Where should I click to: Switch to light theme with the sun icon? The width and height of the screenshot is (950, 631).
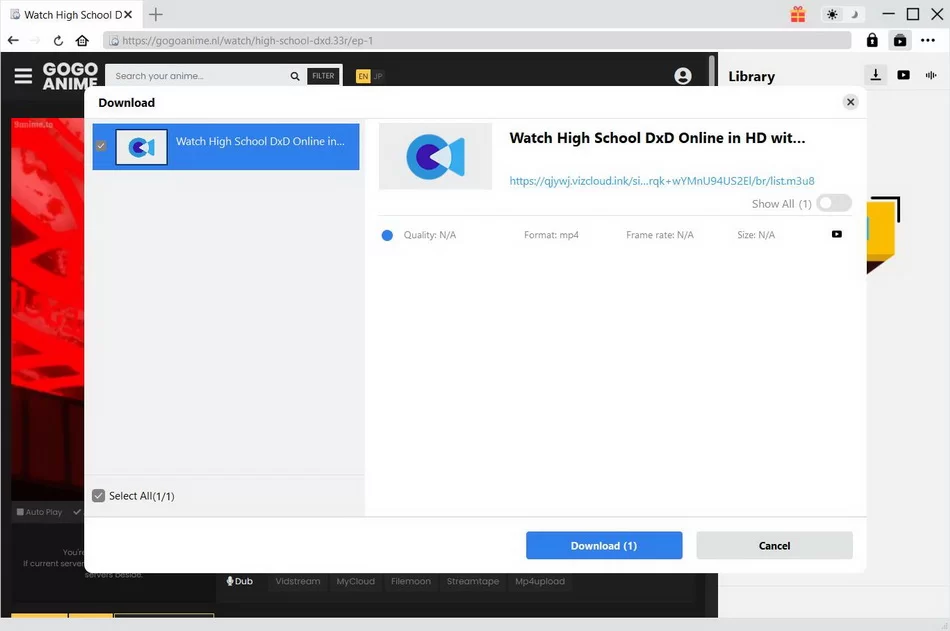pos(832,15)
